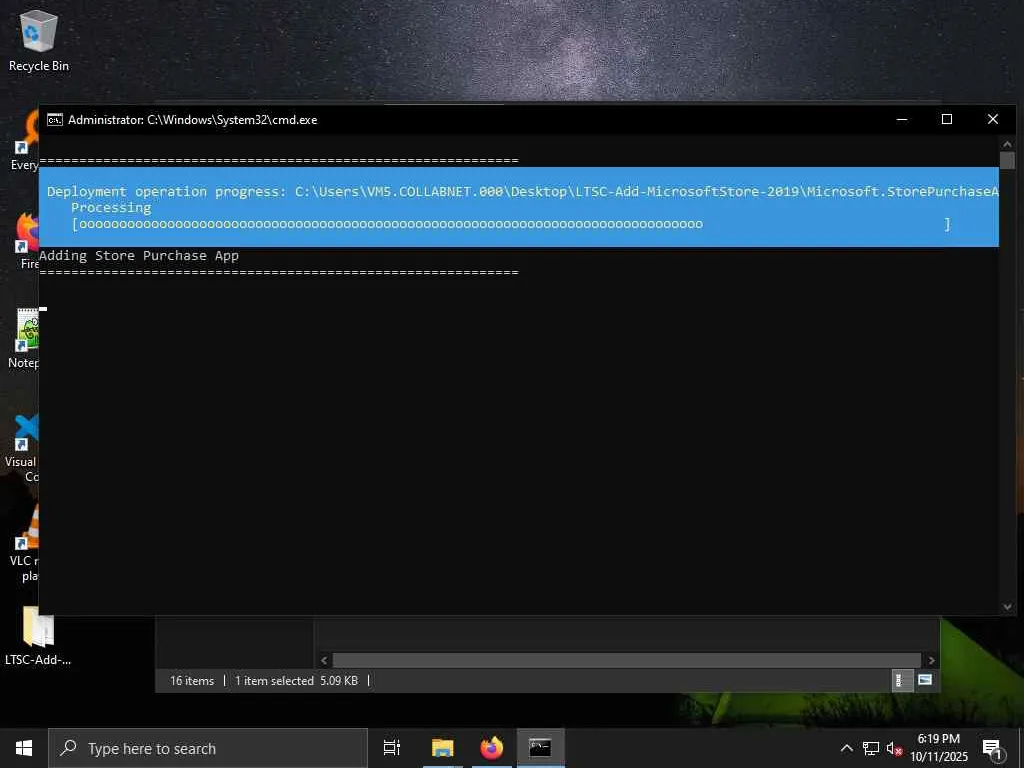This screenshot has height=768, width=1024.
Task: Click the Explorer horizontal scrollbar thumb
Action: [626, 660]
